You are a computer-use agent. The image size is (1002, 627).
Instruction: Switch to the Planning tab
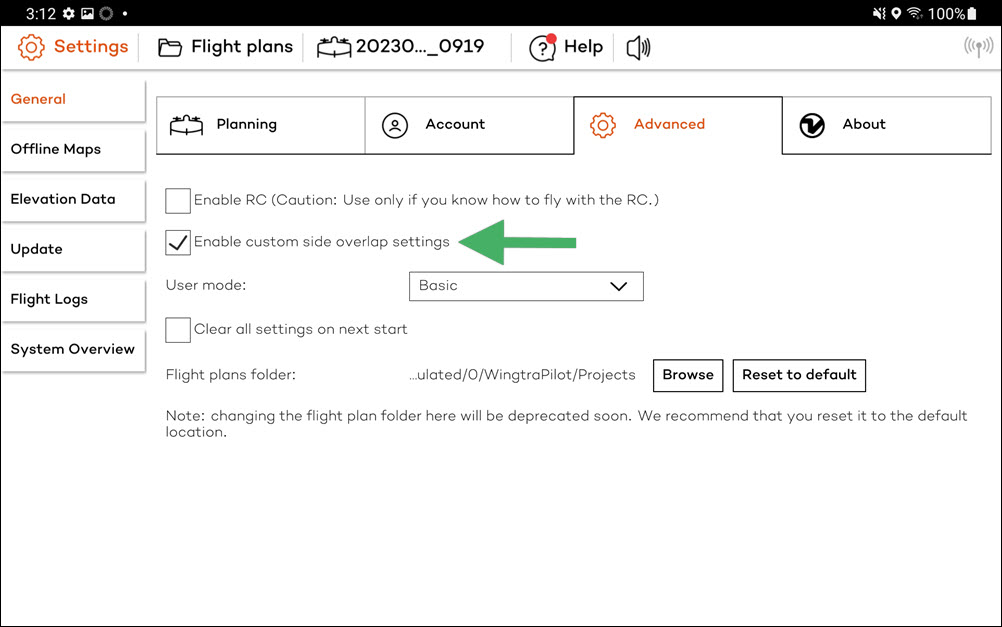tap(260, 125)
